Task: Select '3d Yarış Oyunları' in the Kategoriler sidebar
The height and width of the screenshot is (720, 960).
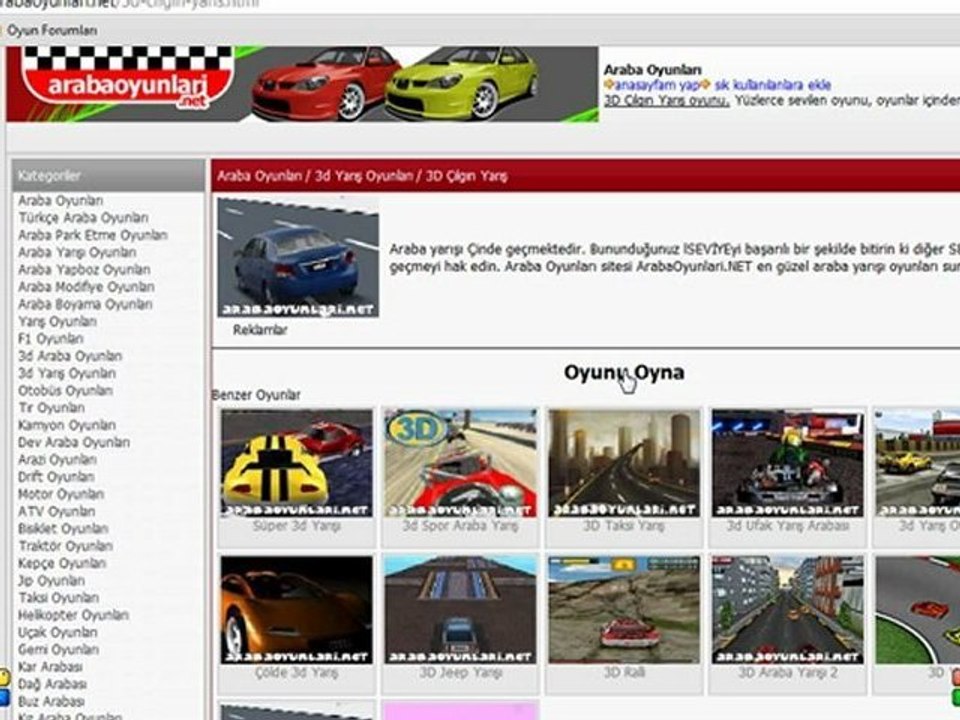Action: coord(67,373)
